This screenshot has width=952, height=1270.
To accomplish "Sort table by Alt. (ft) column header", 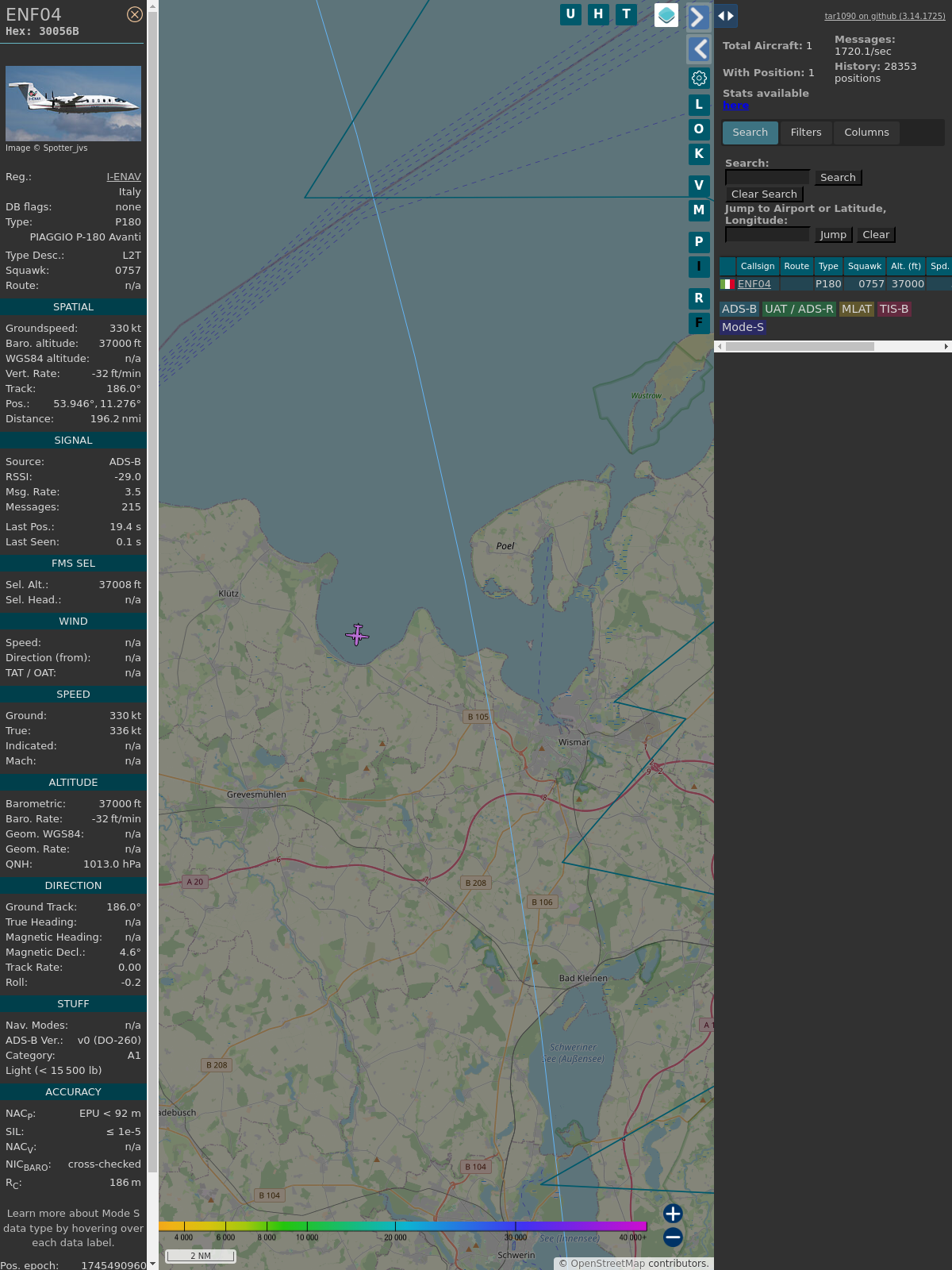I will coord(906,267).
